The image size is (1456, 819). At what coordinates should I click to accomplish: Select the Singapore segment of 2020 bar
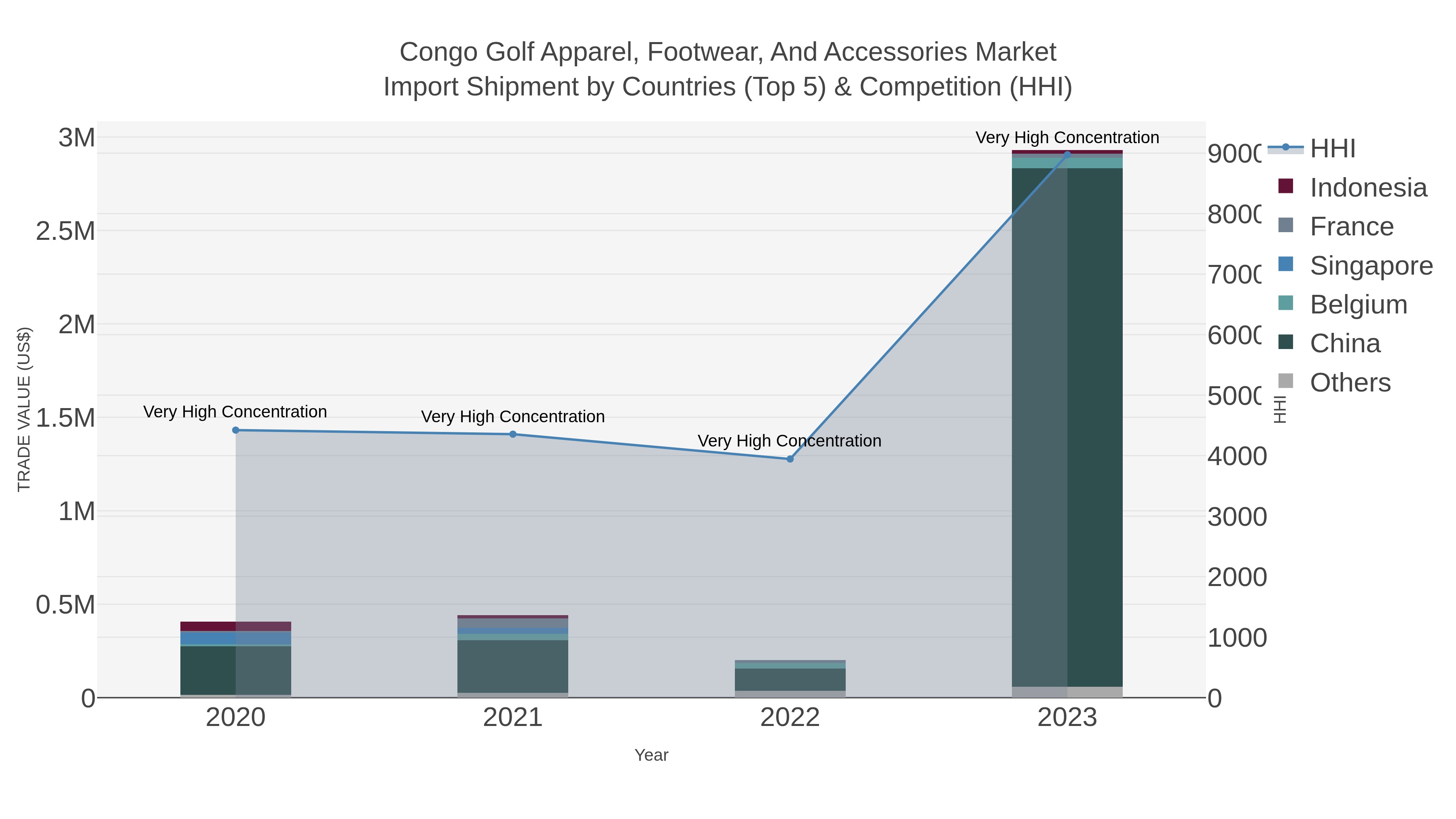[236, 637]
